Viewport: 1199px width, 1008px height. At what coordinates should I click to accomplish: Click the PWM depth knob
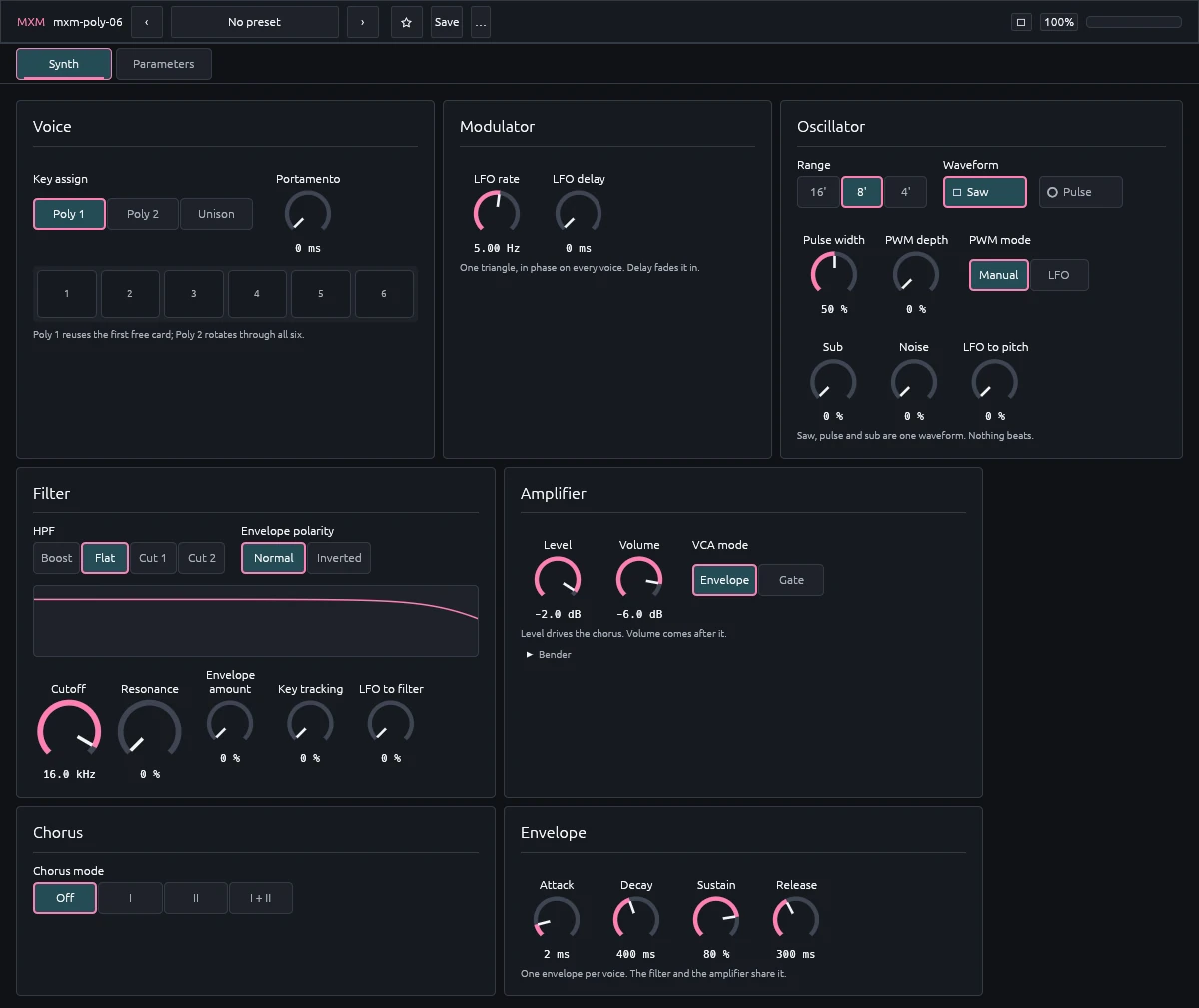916,274
